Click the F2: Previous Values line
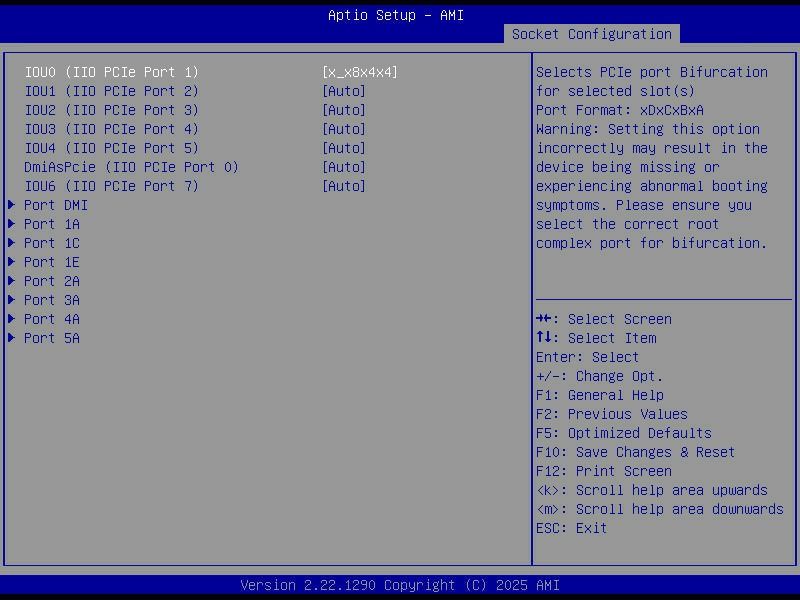Image resolution: width=800 pixels, height=600 pixels. pyautogui.click(x=612, y=414)
